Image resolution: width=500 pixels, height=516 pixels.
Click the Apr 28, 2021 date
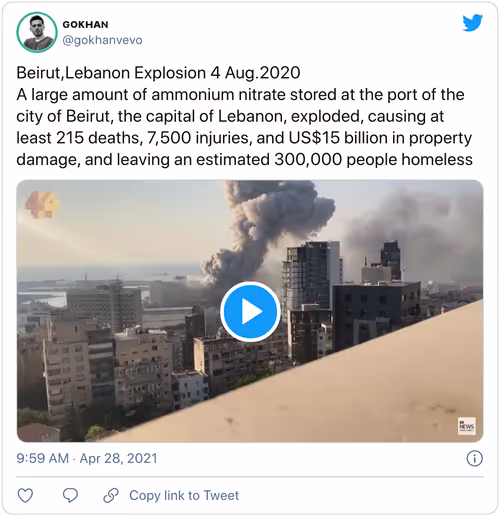point(118,458)
